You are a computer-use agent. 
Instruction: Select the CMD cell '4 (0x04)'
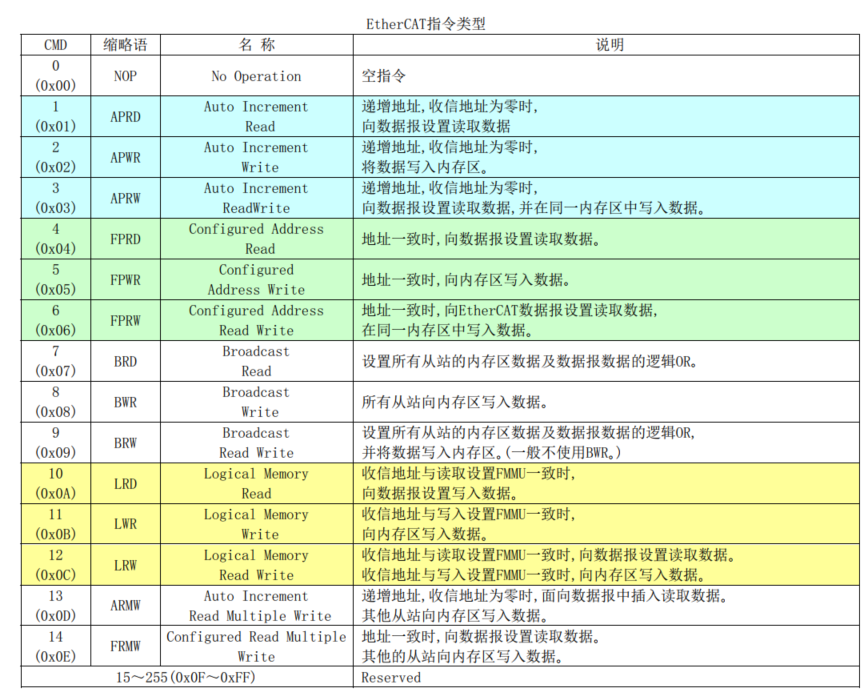click(55, 239)
